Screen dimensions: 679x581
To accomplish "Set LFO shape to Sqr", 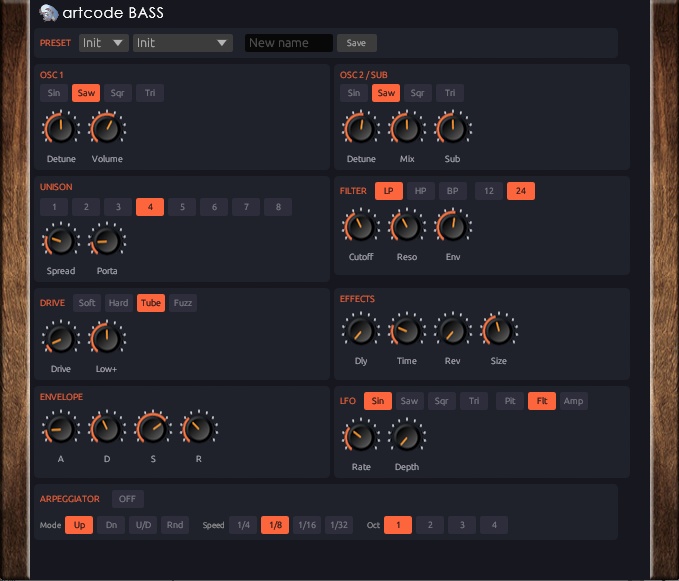I will click(x=442, y=401).
